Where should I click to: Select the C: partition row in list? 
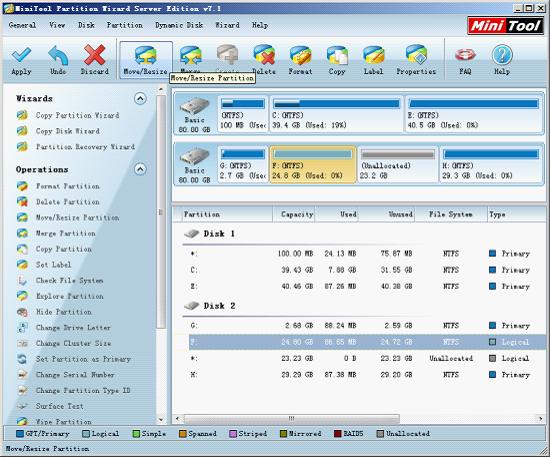coord(361,270)
